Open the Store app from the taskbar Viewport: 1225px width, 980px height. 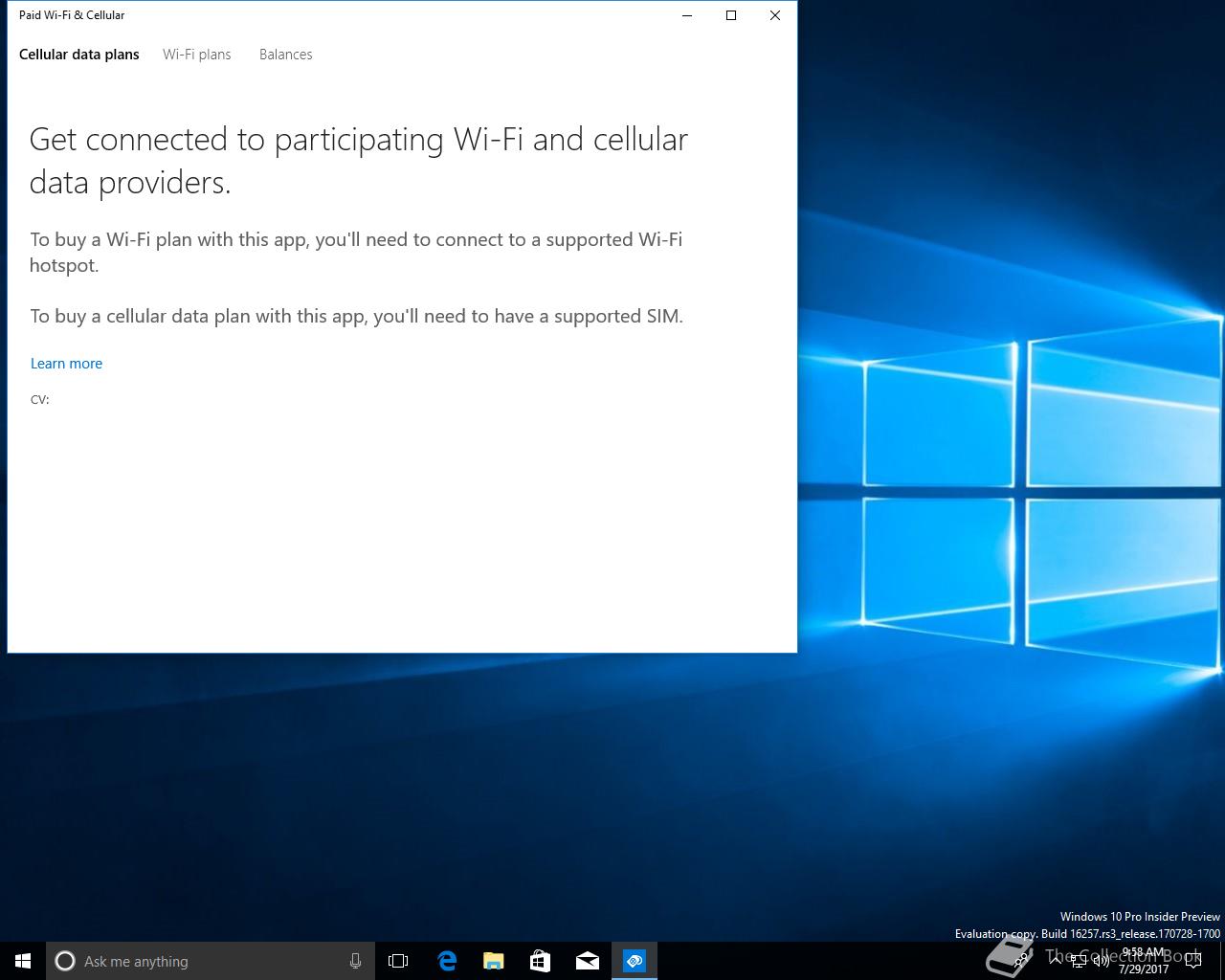(540, 961)
